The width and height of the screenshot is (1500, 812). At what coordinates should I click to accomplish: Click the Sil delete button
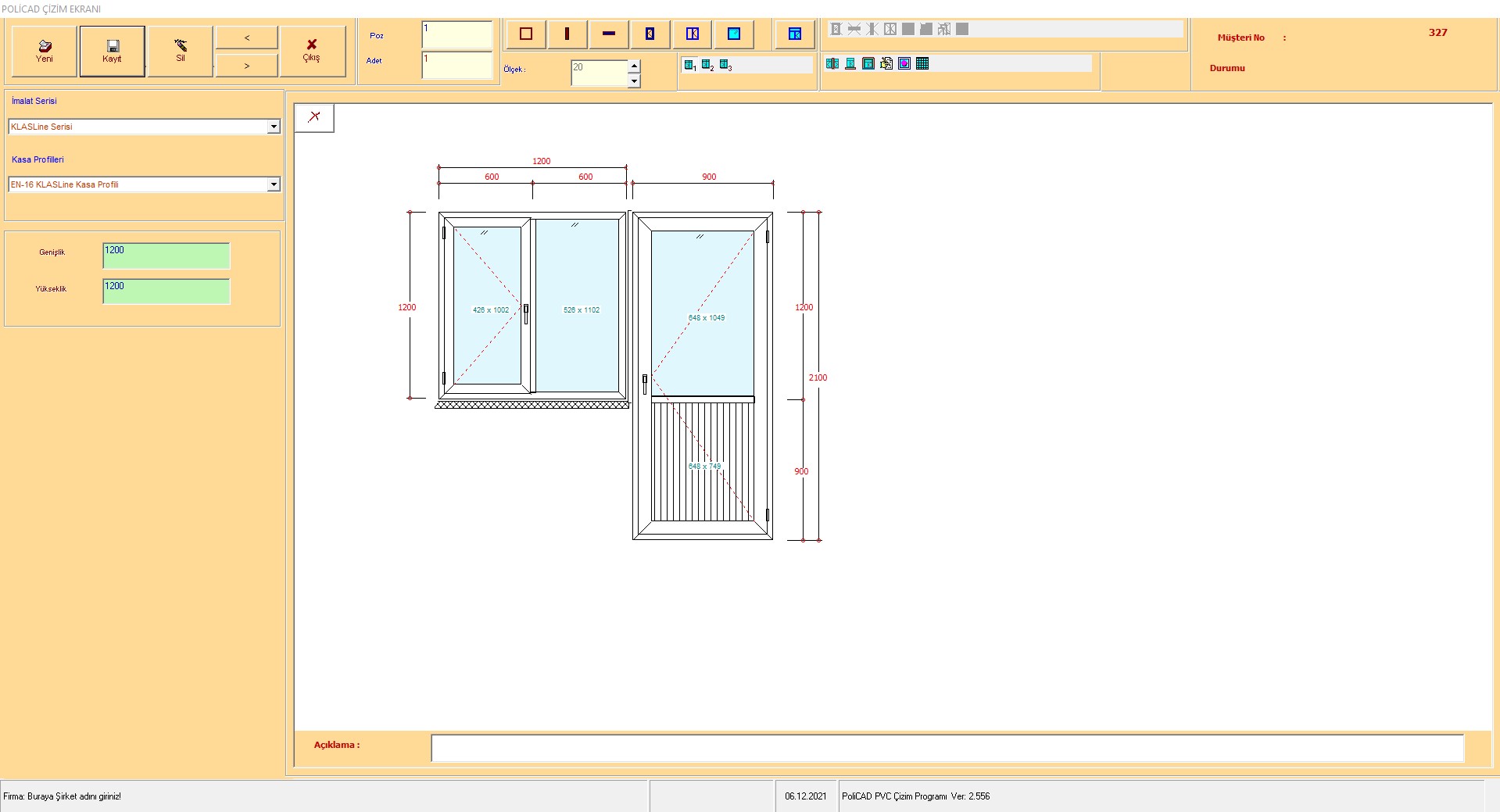coord(181,52)
